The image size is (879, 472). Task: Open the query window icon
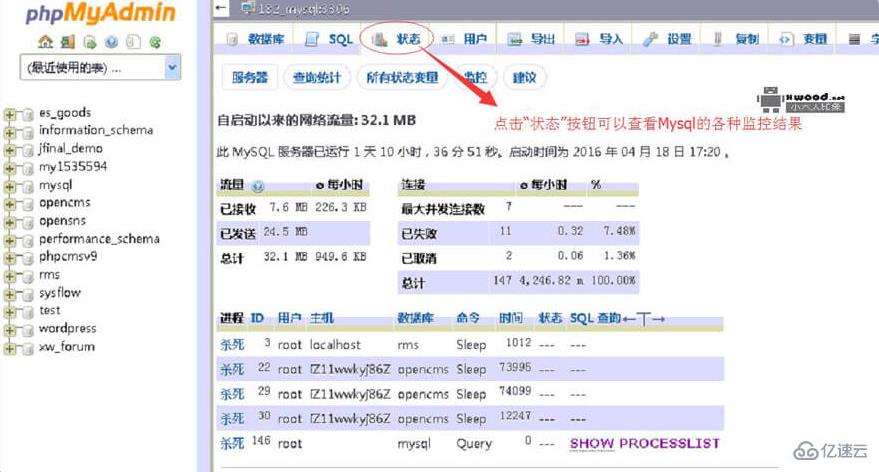point(90,42)
